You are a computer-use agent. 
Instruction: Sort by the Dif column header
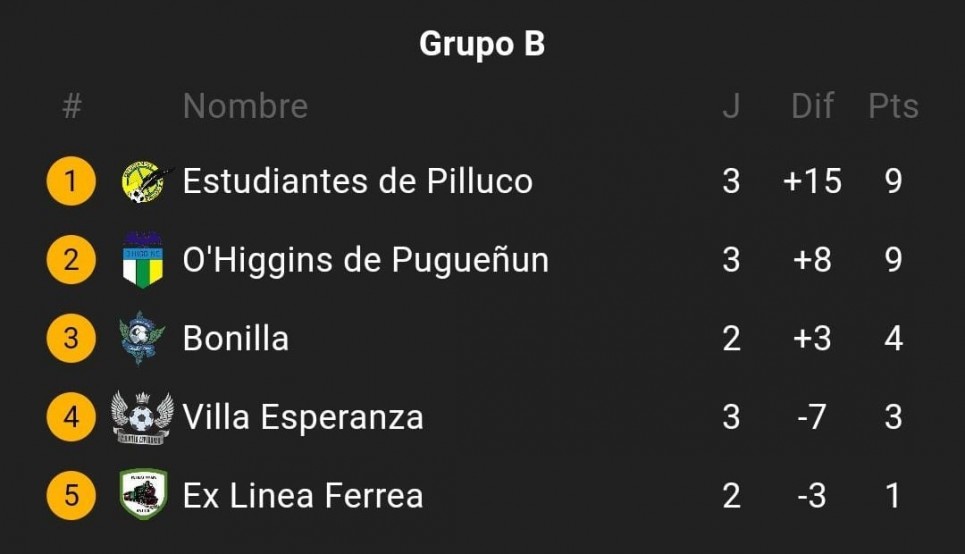(x=812, y=106)
